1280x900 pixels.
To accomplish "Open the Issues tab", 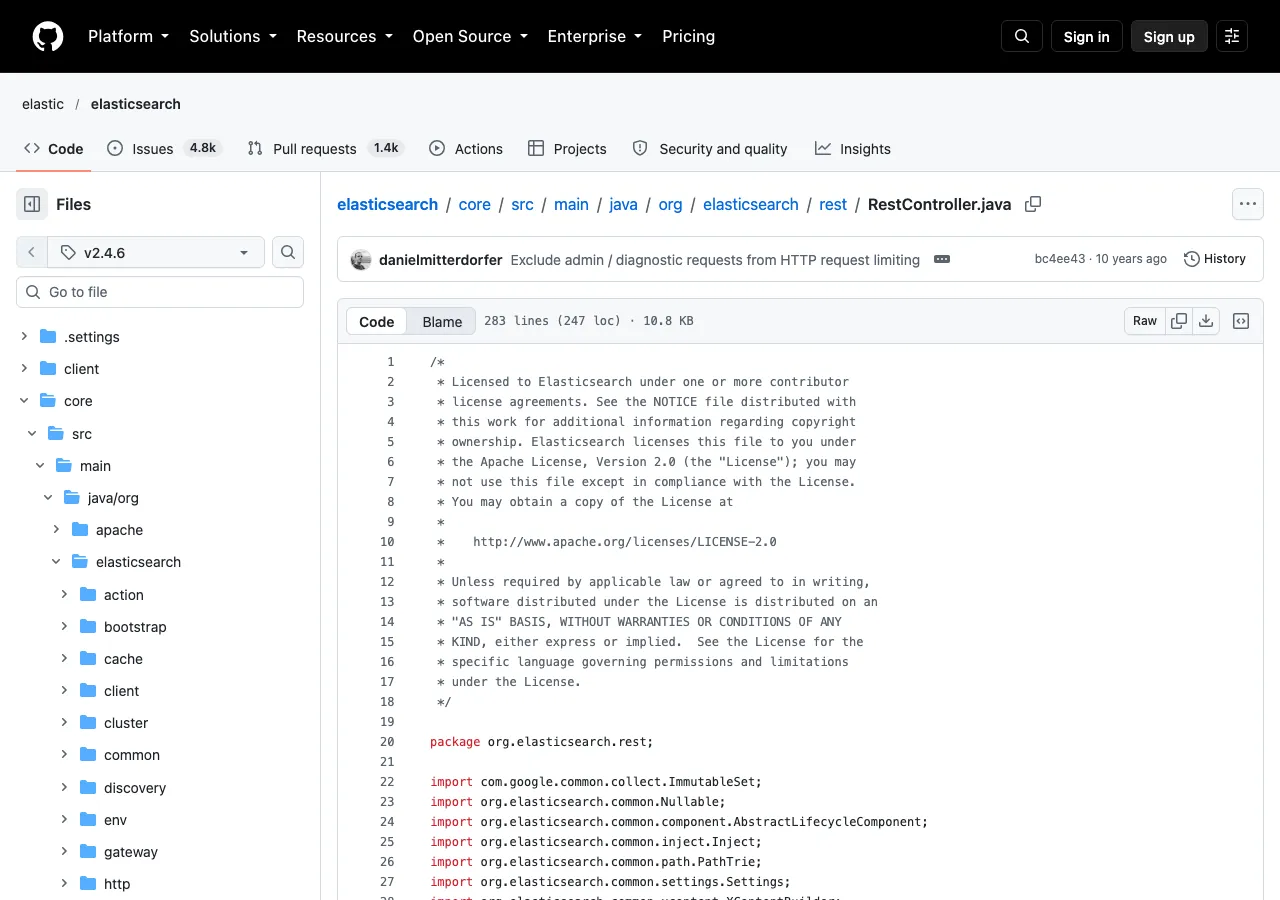I will click(163, 148).
